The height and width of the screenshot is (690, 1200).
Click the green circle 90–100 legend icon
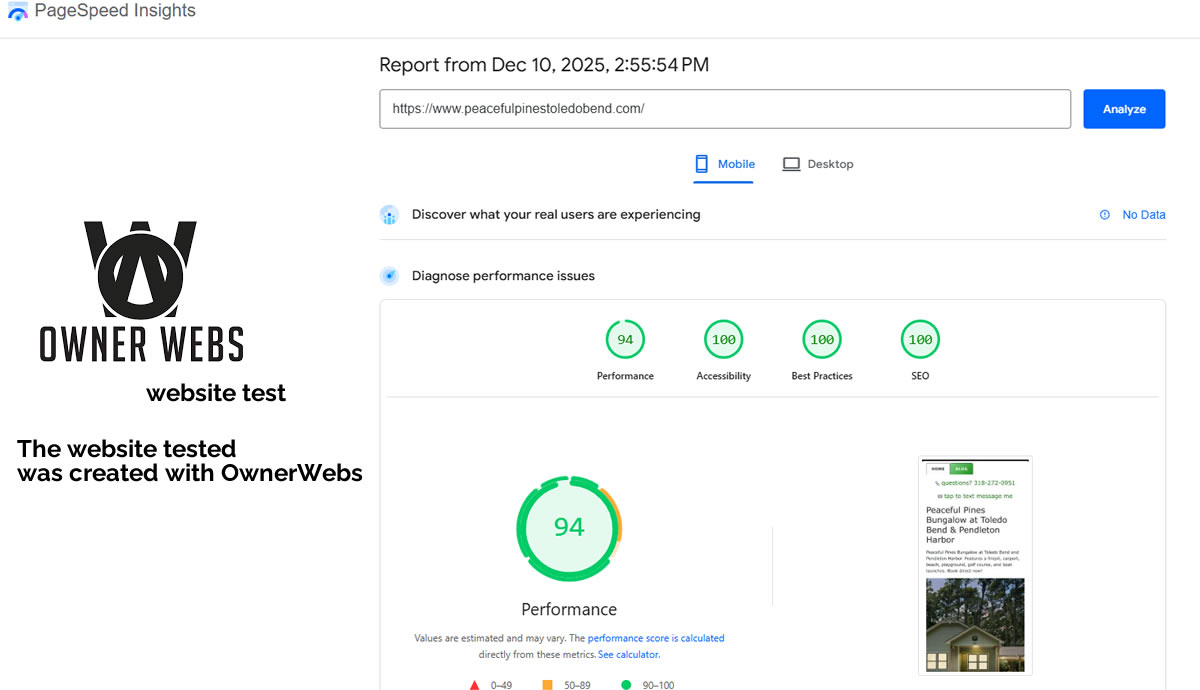point(626,685)
